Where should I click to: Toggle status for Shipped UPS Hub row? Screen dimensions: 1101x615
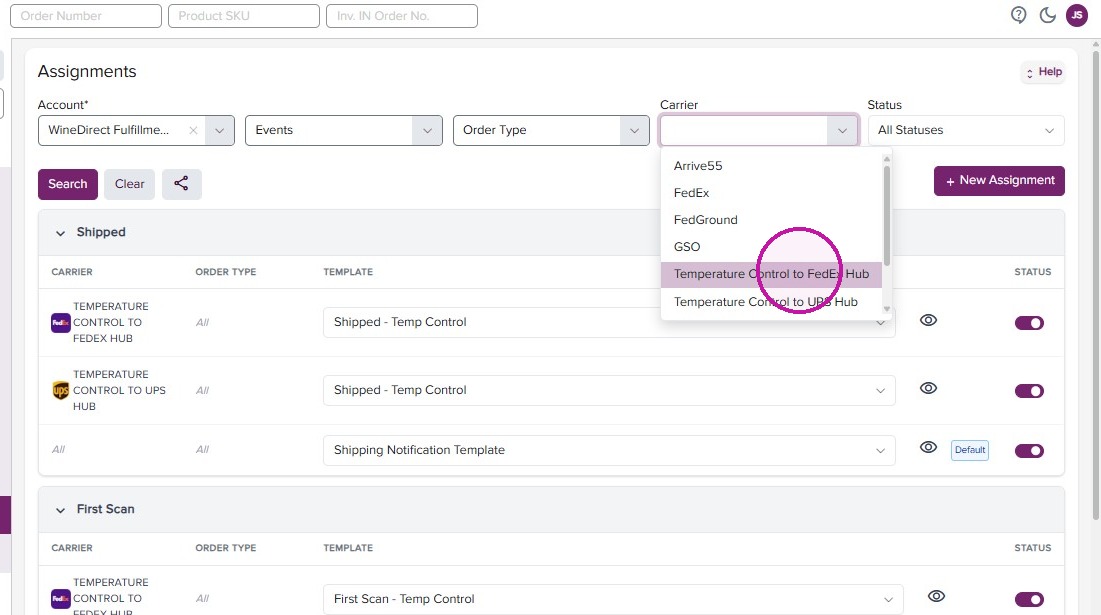[1029, 391]
